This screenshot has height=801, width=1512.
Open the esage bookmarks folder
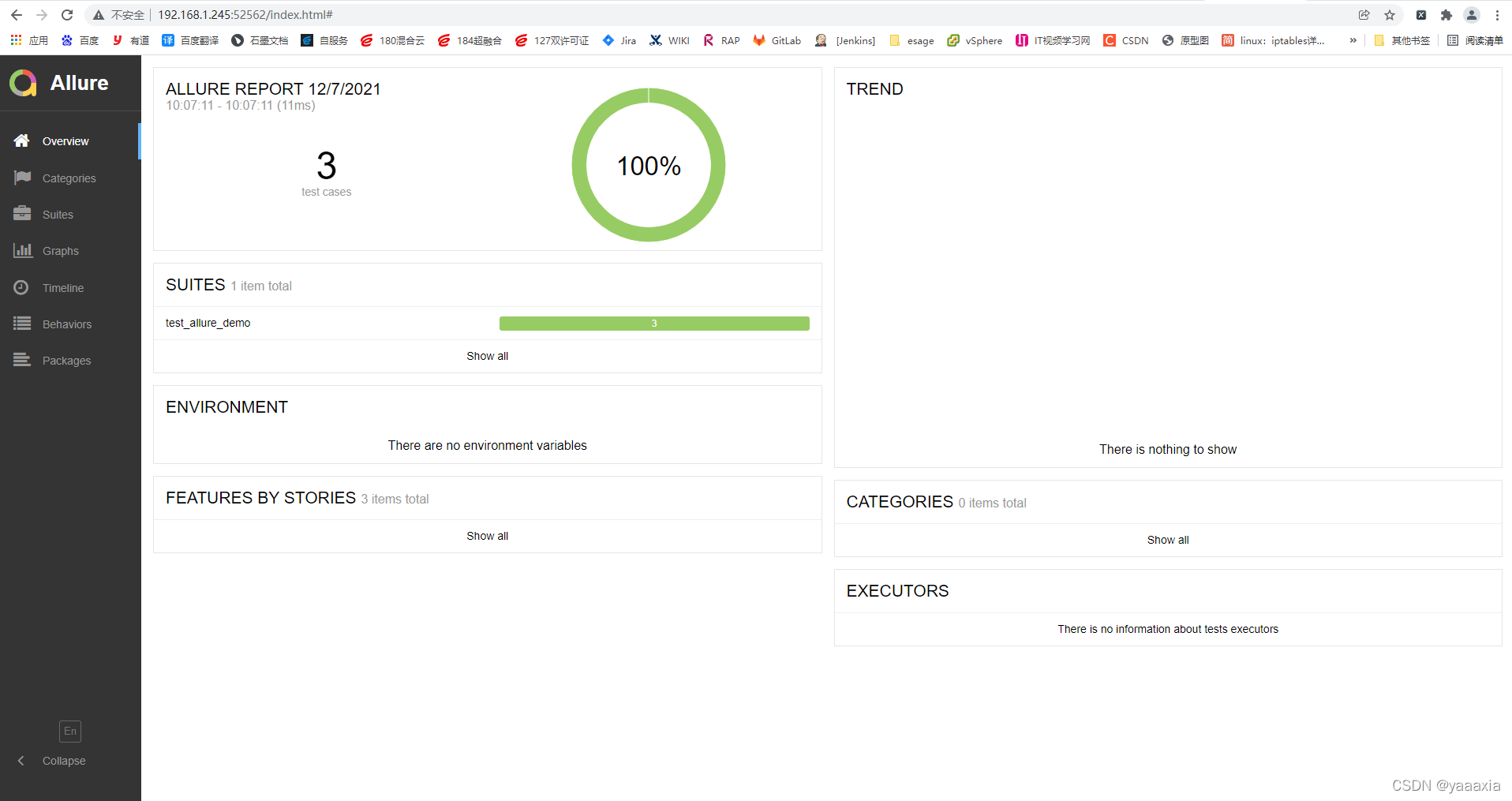click(911, 40)
